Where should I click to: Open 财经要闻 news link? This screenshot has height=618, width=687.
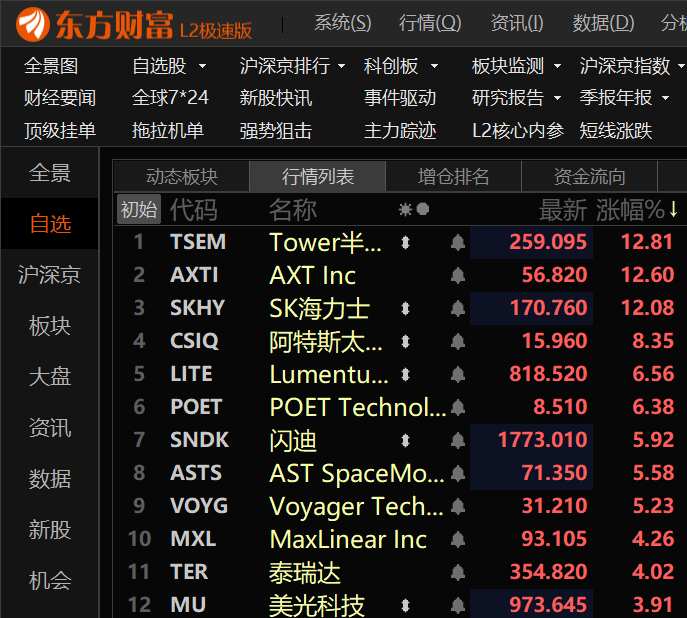pyautogui.click(x=60, y=98)
